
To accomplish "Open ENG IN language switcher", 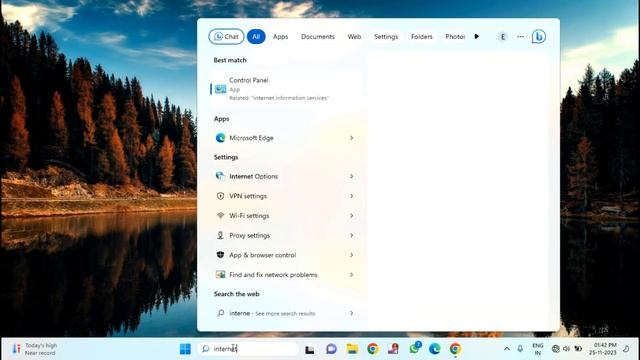I will click(x=538, y=349).
